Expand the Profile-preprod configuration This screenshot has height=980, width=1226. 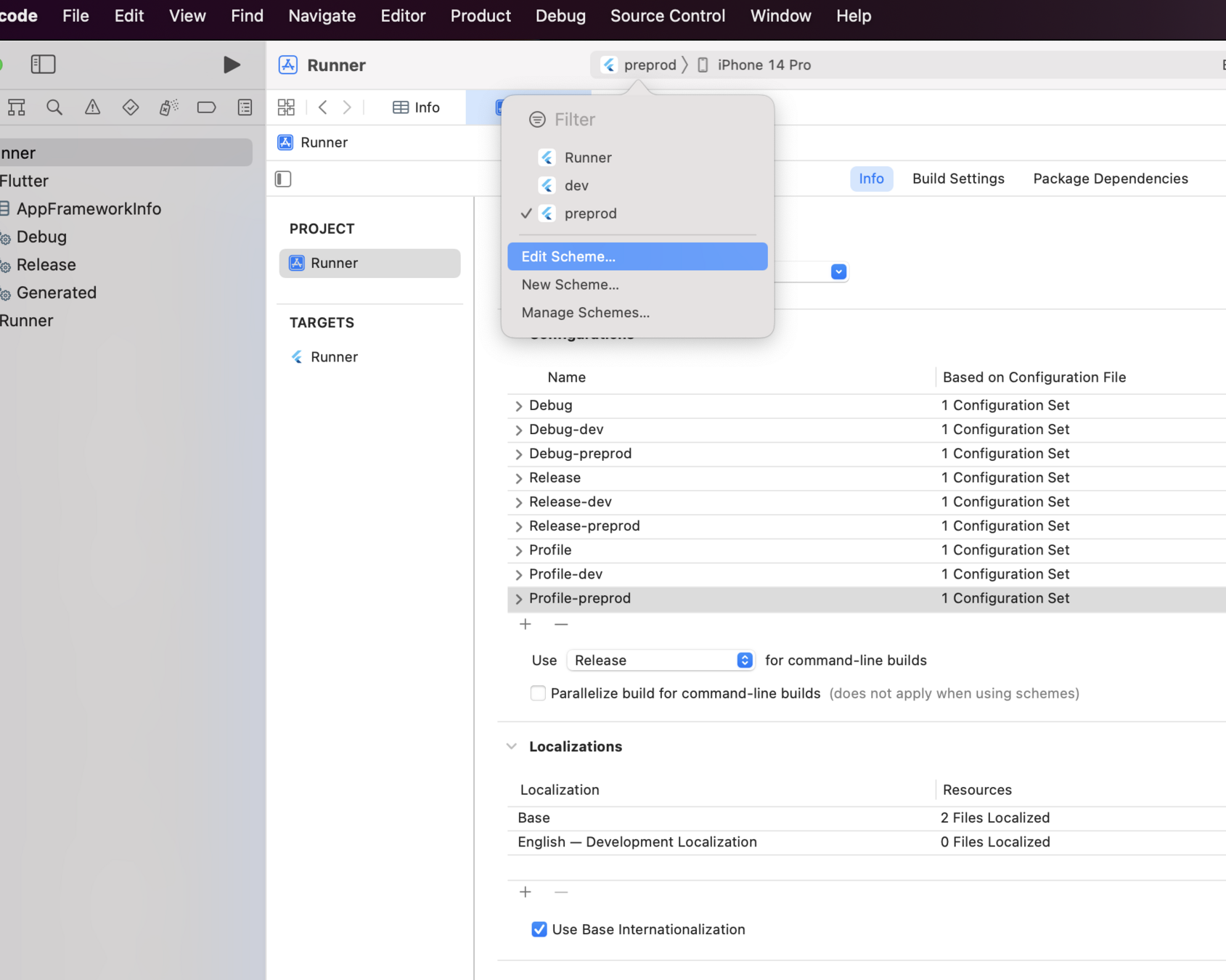tap(518, 599)
